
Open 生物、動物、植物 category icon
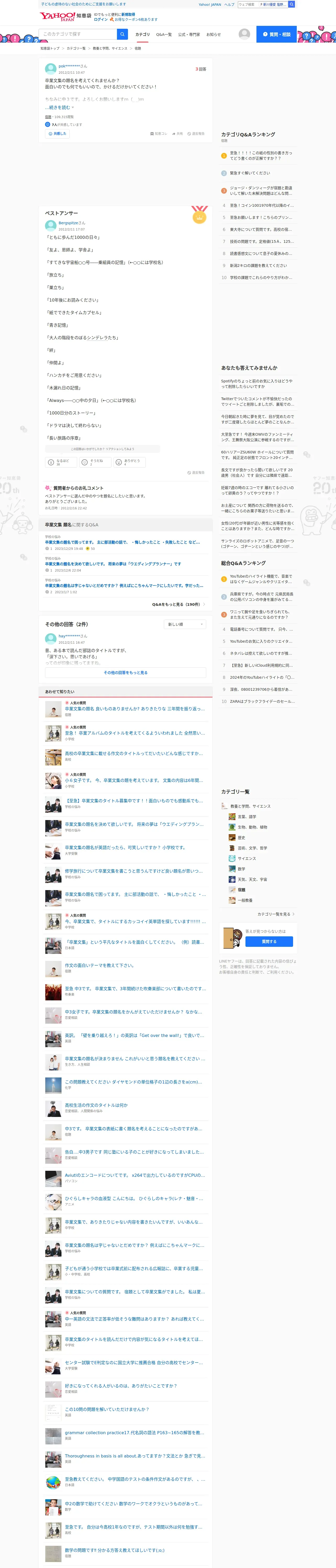coord(232,827)
